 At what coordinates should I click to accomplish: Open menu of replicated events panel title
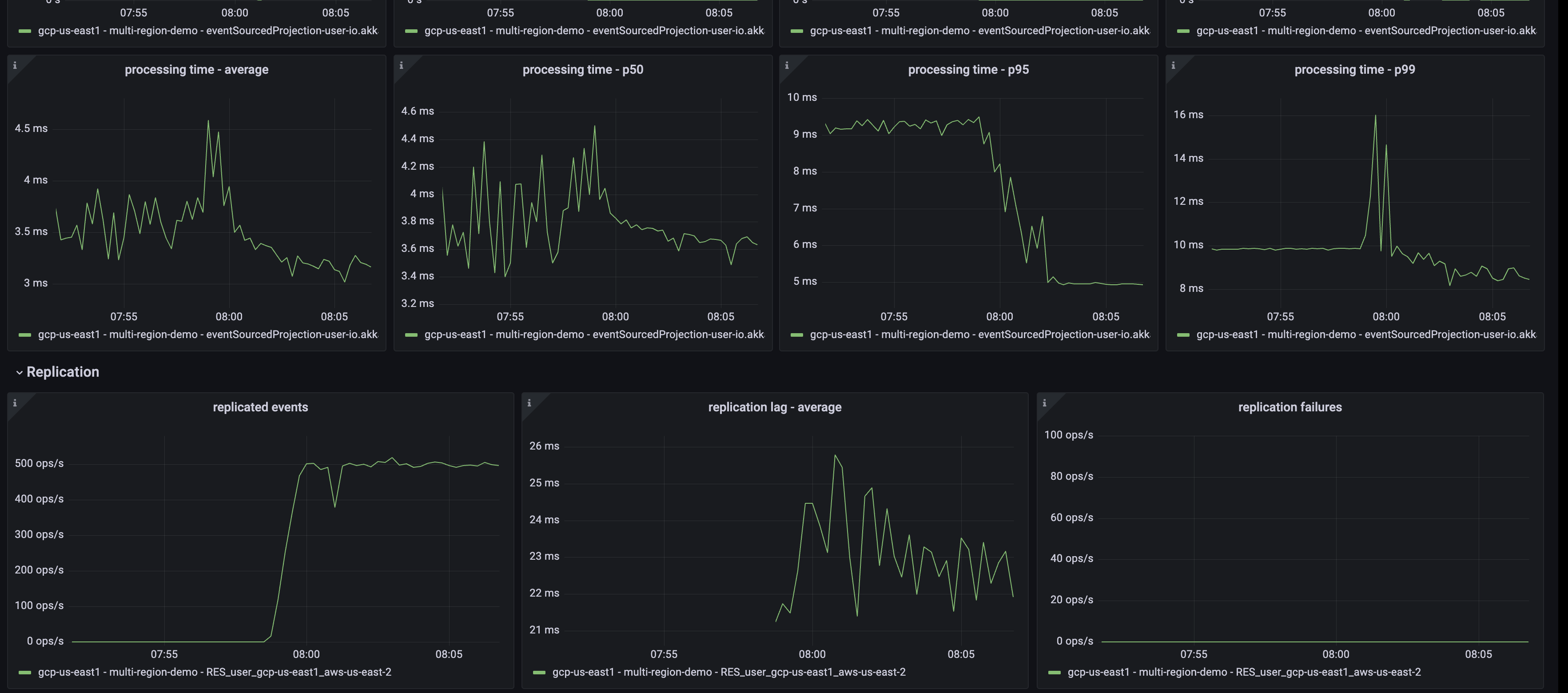(261, 407)
